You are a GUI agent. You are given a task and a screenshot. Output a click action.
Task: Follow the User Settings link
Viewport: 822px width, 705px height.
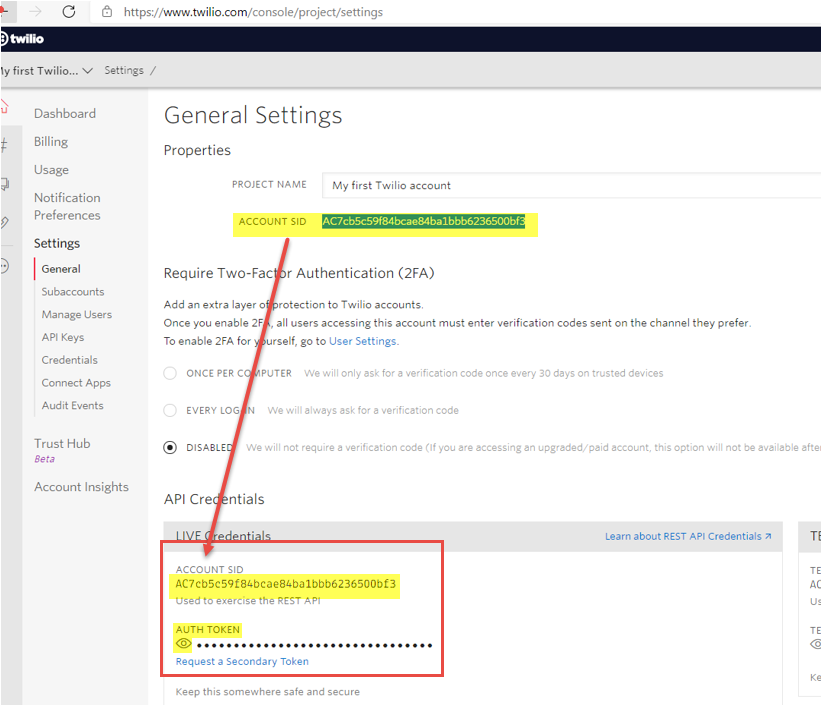click(x=363, y=341)
